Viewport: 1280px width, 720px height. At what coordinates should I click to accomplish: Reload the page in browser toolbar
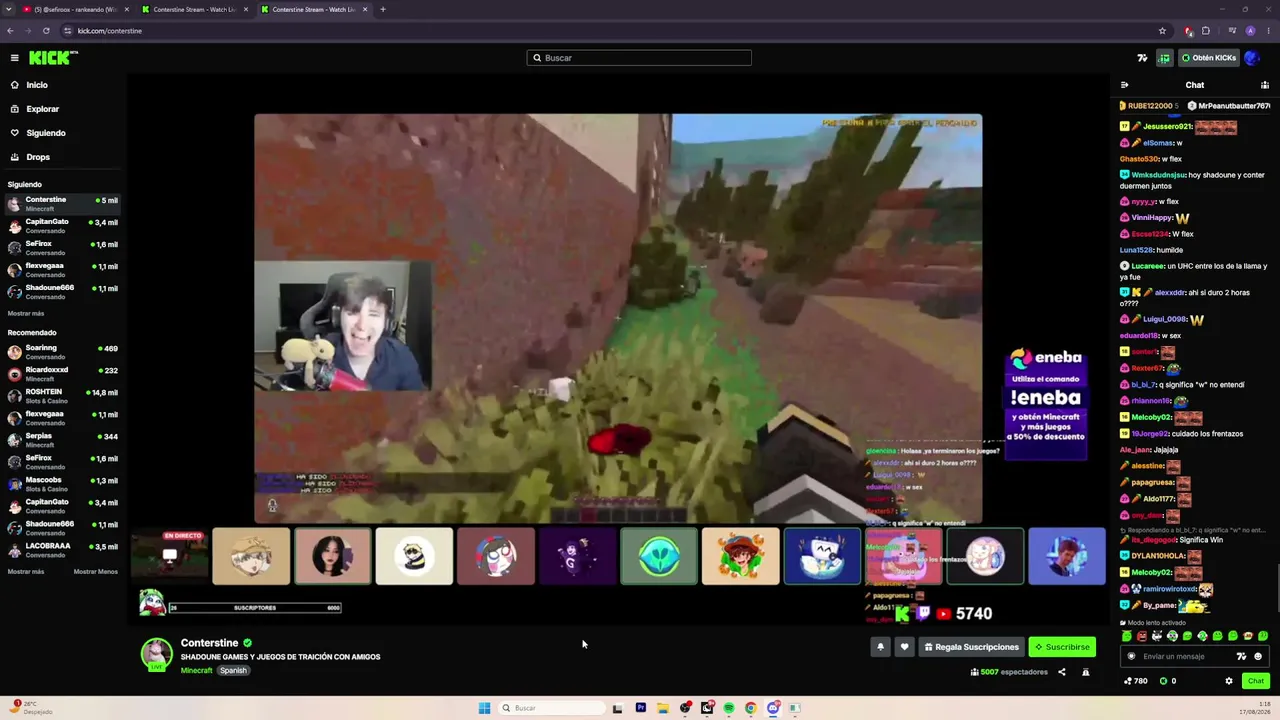point(46,31)
